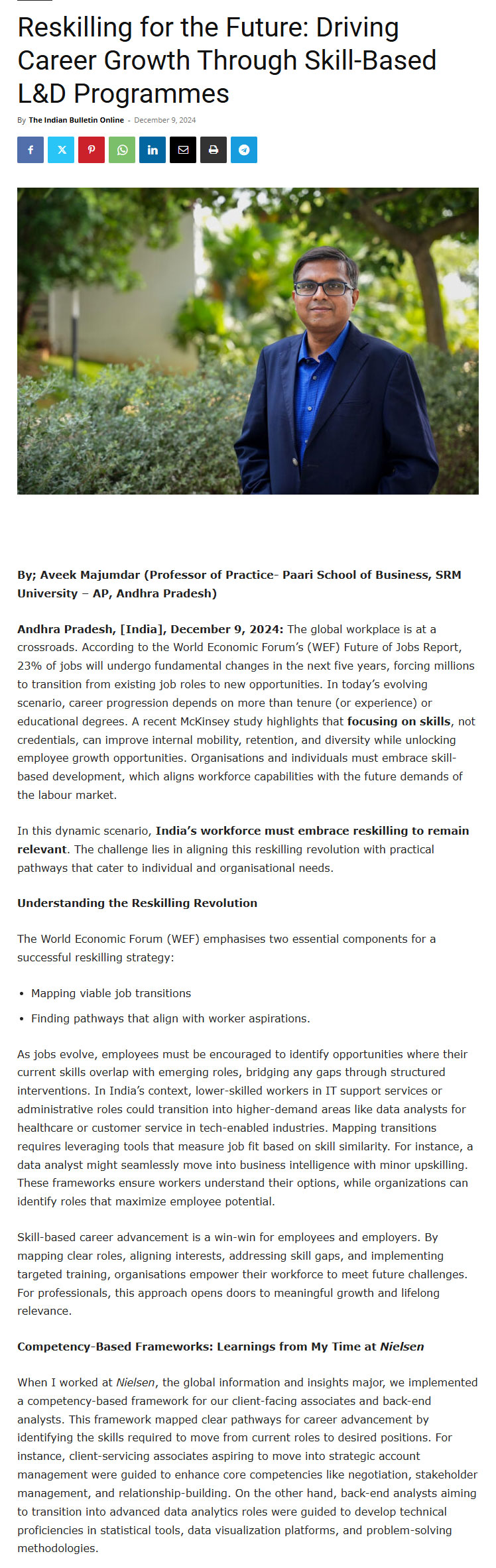Click the bold "focusing on skills" text

click(399, 721)
